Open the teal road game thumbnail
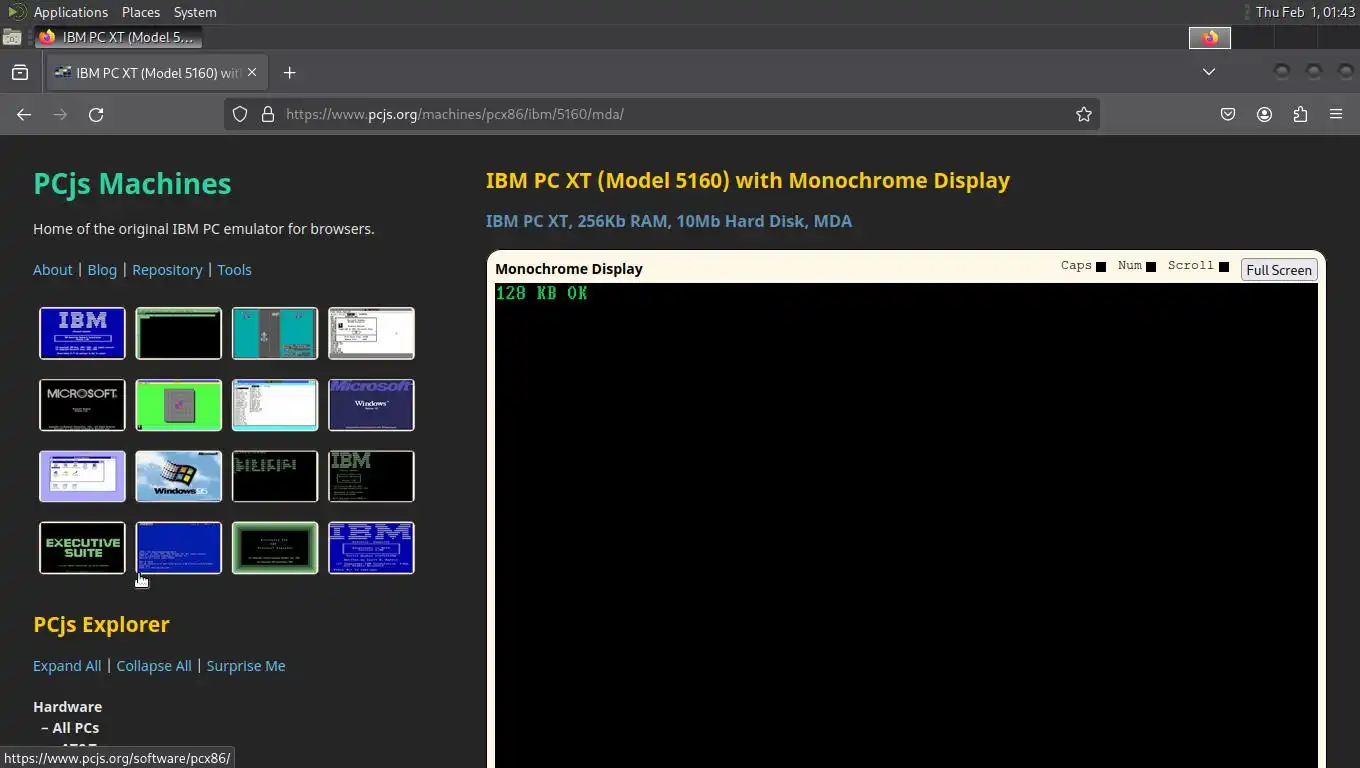 pyautogui.click(x=275, y=333)
